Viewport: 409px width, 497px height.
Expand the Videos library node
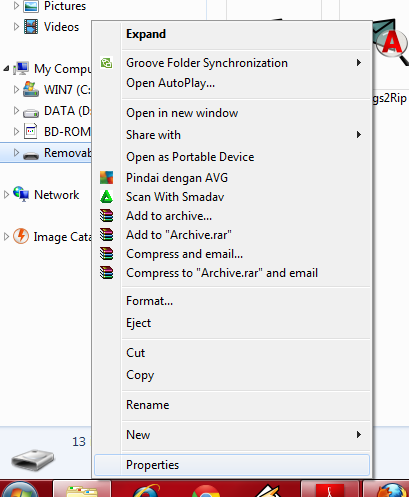tap(16, 26)
